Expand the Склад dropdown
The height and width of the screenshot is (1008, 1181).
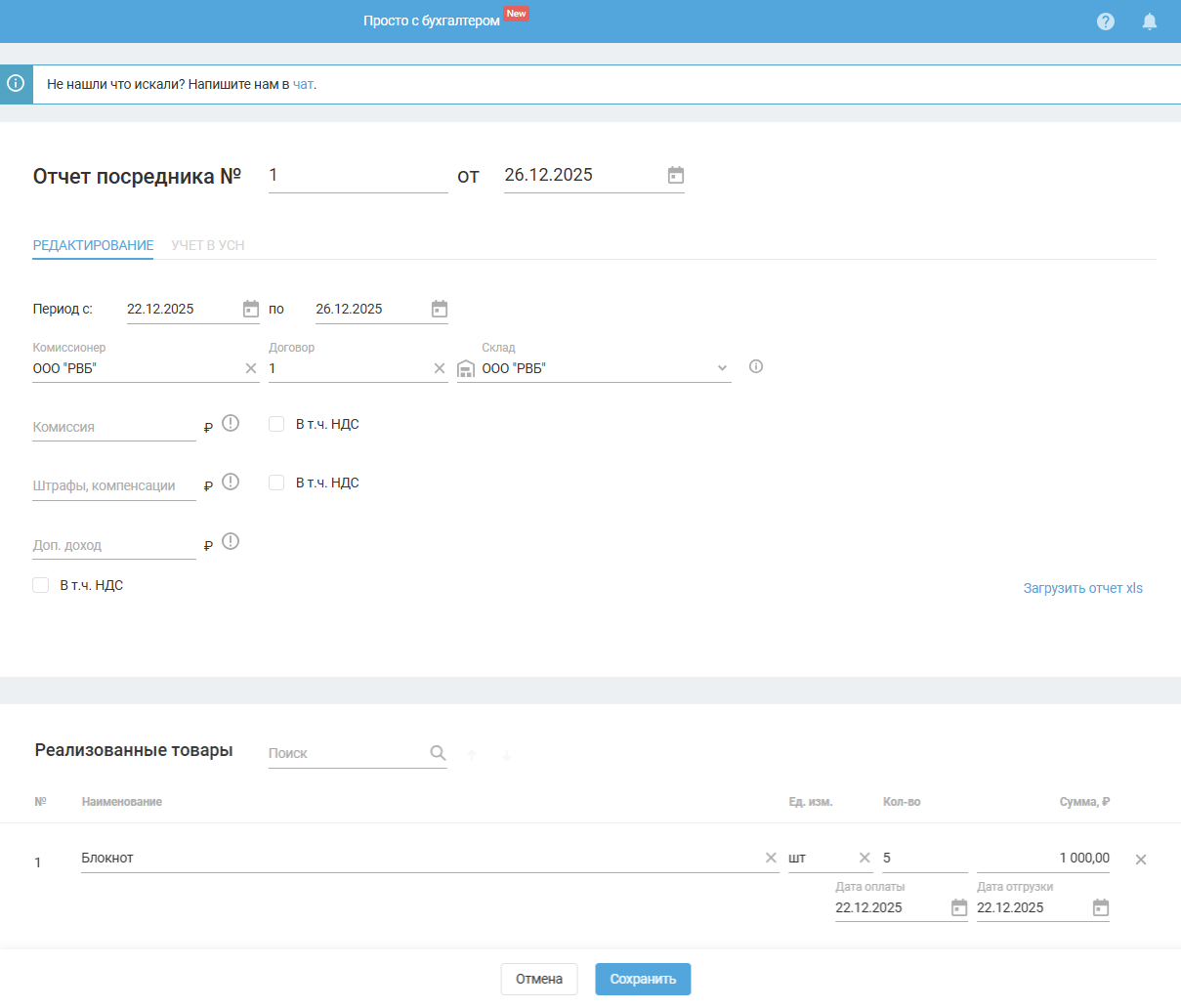(x=722, y=368)
